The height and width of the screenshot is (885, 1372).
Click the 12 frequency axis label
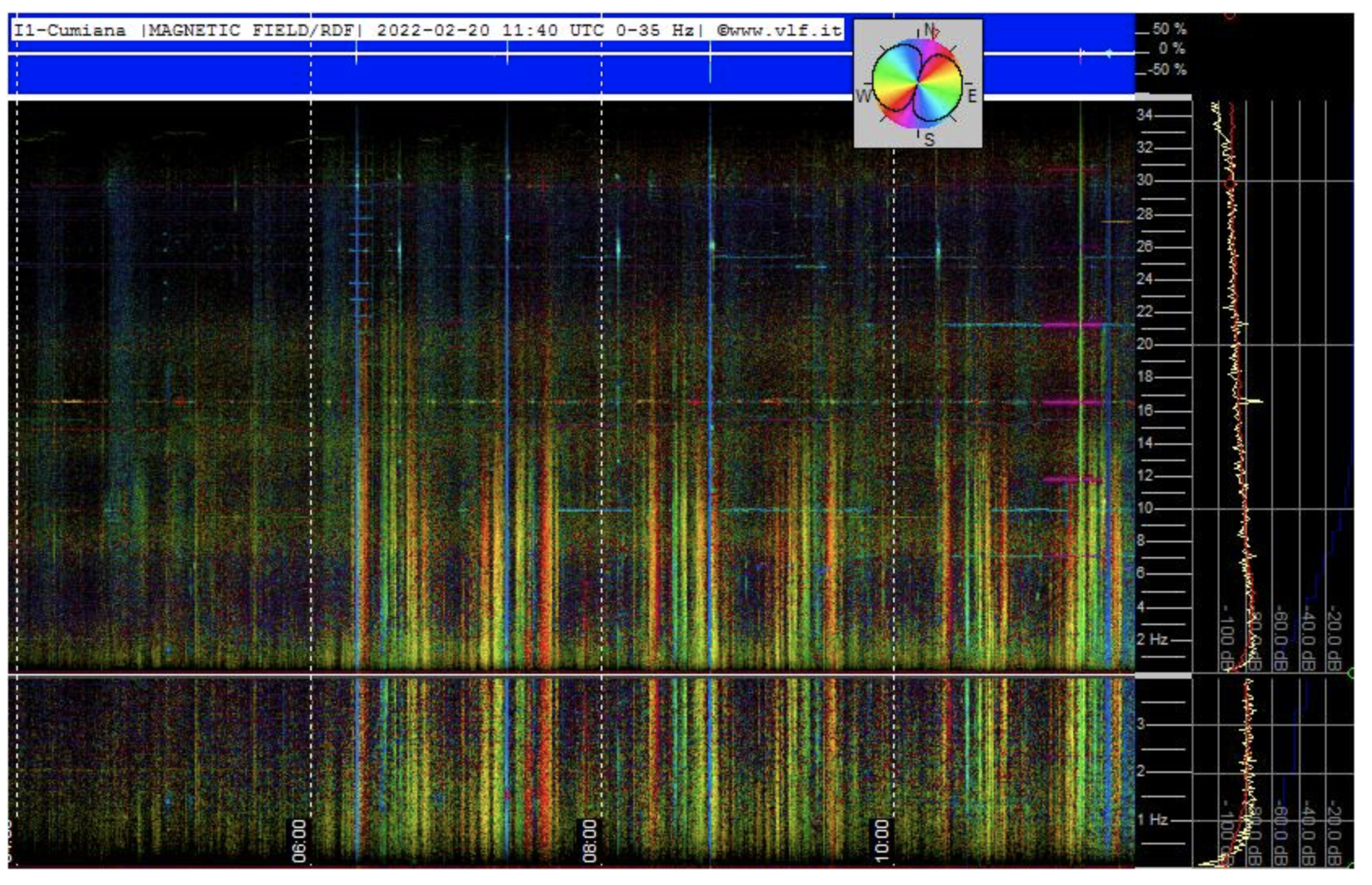pyautogui.click(x=1145, y=476)
